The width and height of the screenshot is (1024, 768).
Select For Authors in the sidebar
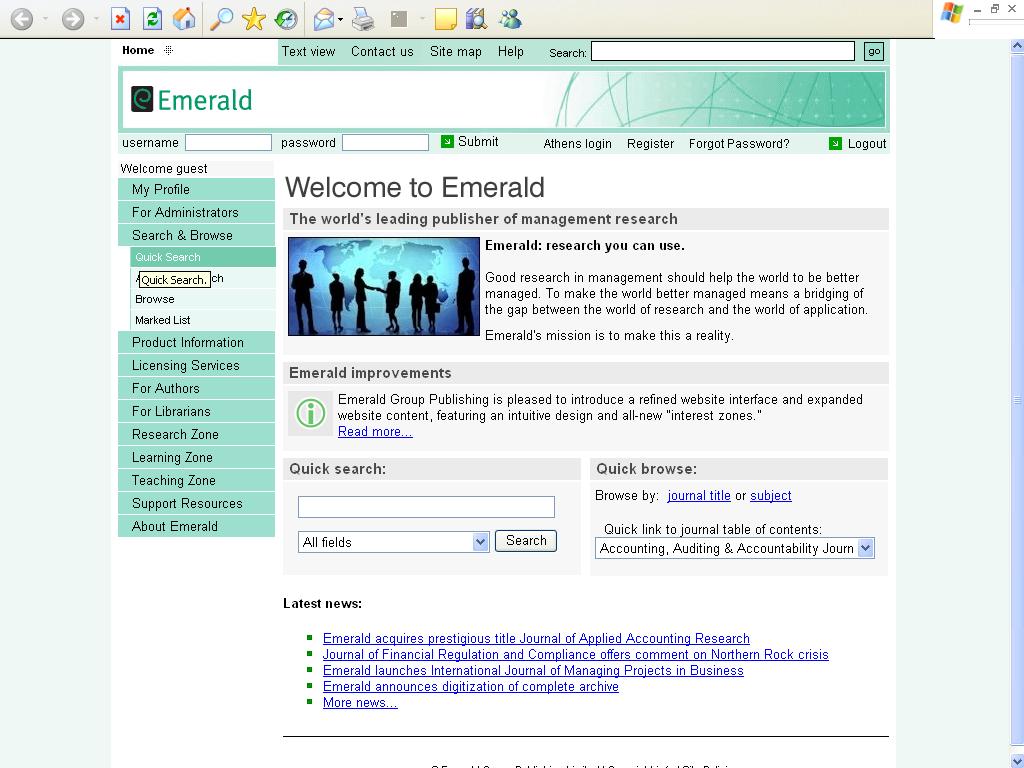pyautogui.click(x=197, y=388)
